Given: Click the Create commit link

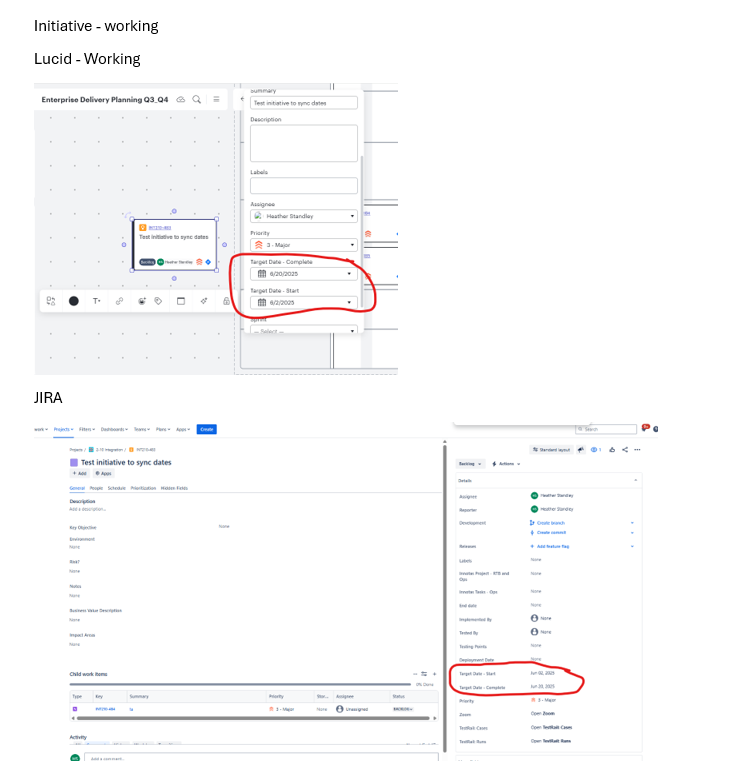Looking at the screenshot, I should click(551, 533).
